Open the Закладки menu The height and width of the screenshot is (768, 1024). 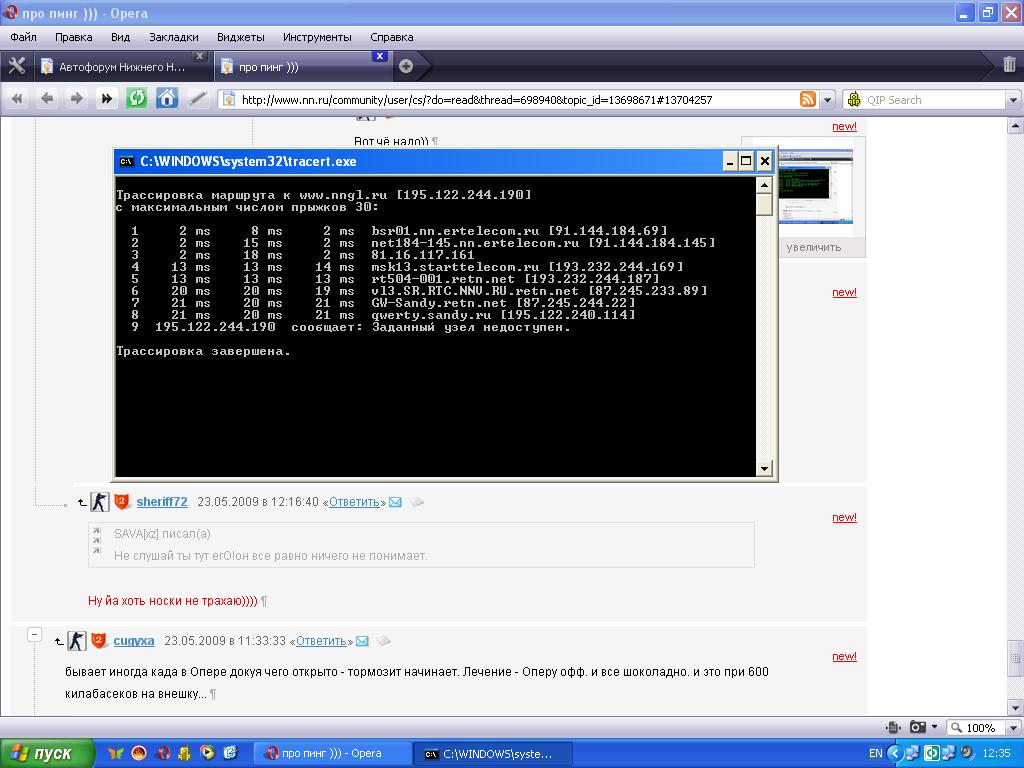[x=173, y=37]
